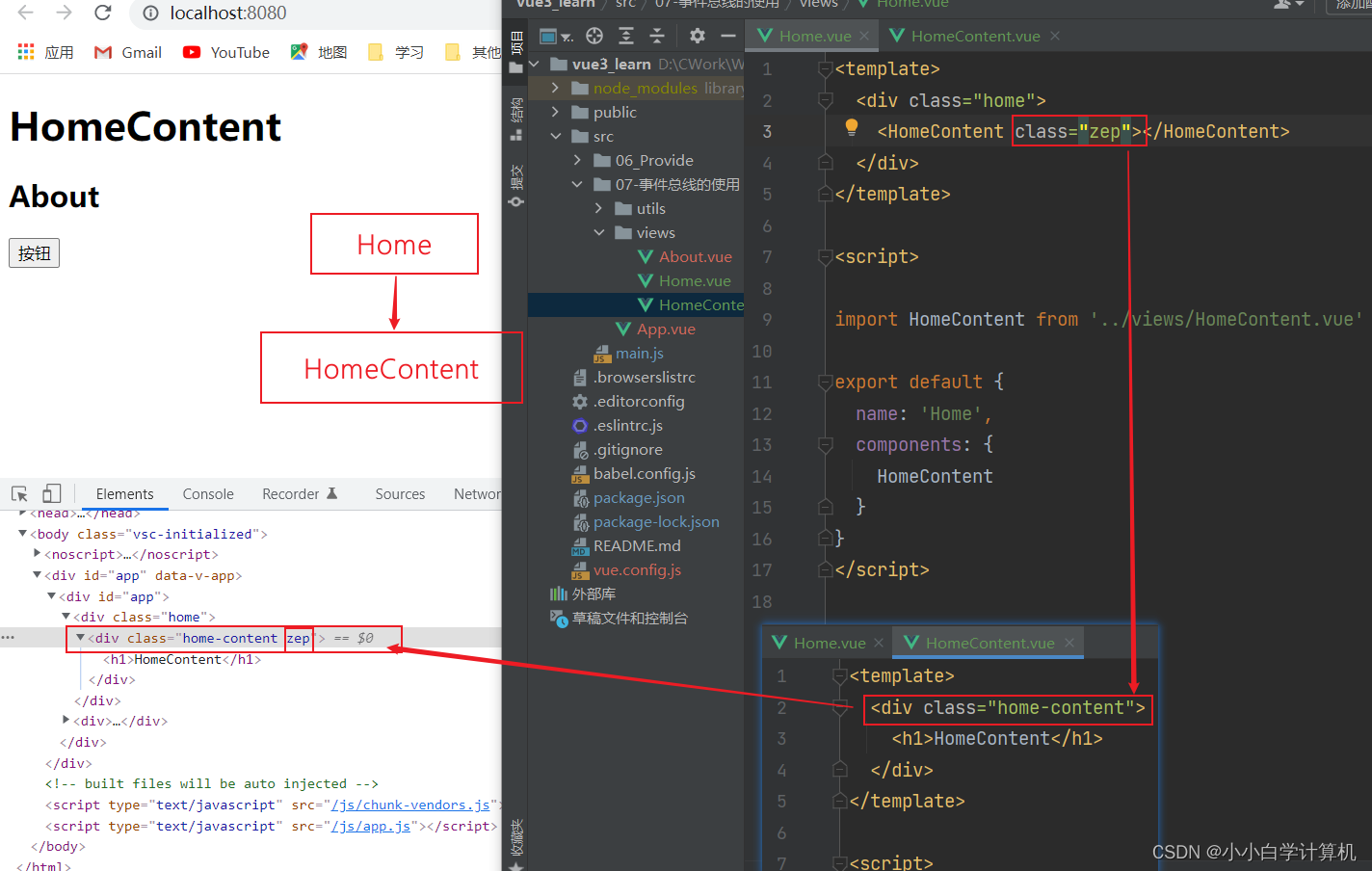Screen dimensions: 1372x871
Task: Close the upper HomeContent.vue editor tab
Action: 1055,36
